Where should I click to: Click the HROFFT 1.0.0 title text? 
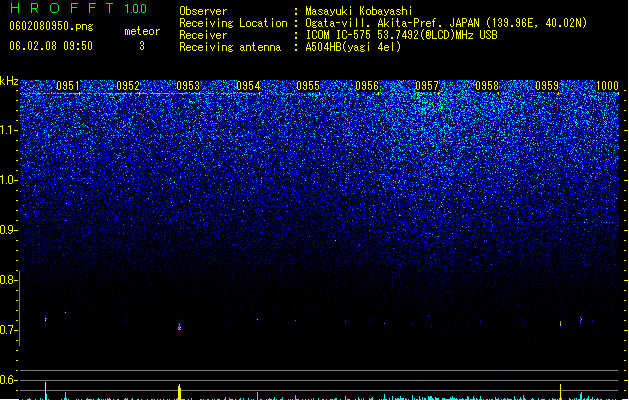(x=79, y=8)
